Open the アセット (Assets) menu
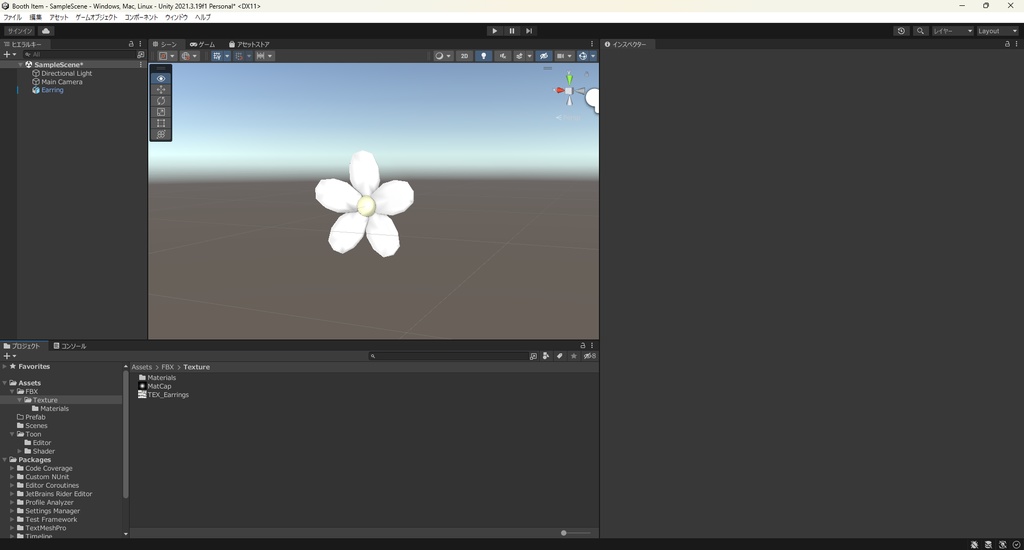 (x=58, y=17)
